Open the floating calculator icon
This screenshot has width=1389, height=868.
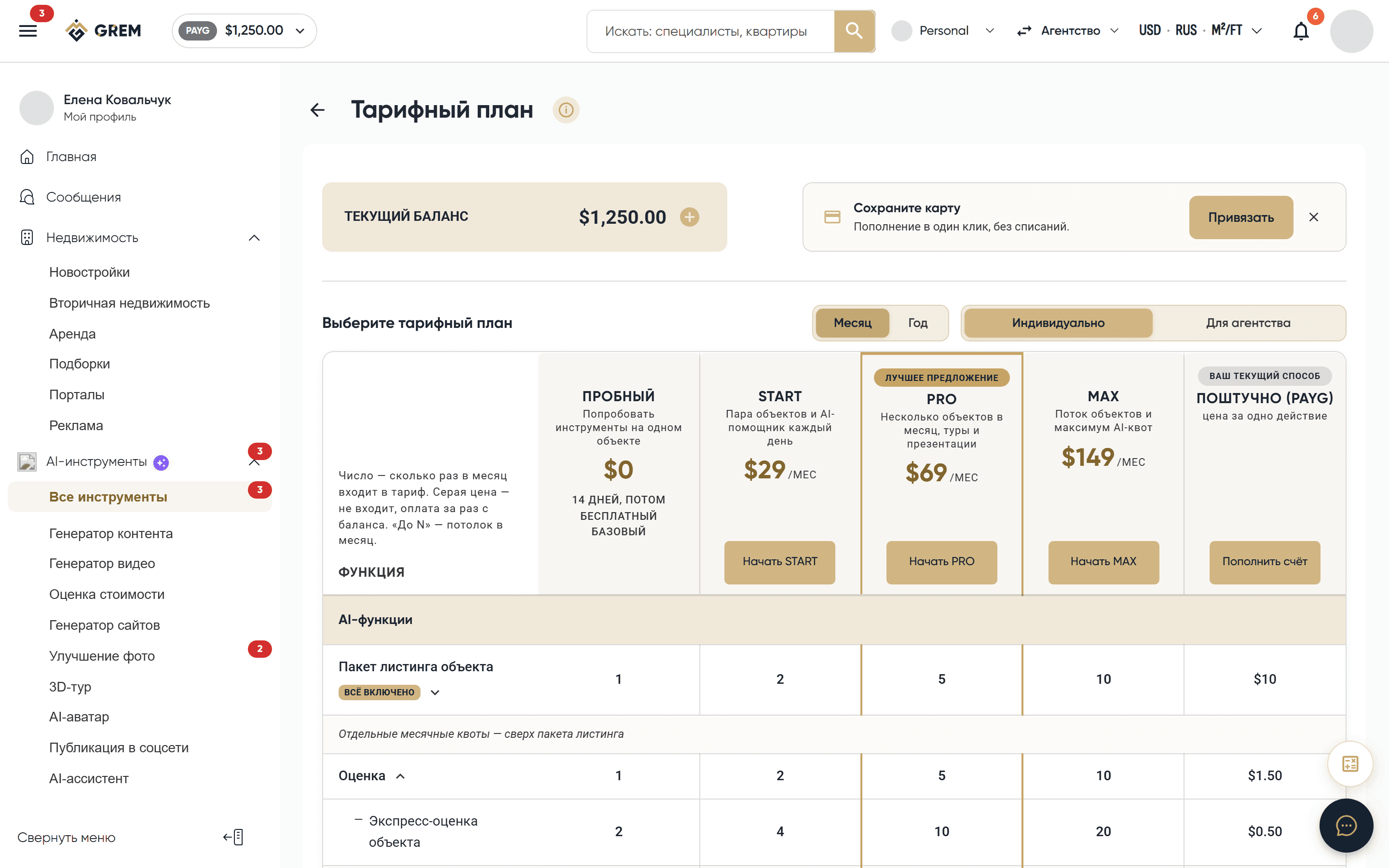click(1350, 763)
